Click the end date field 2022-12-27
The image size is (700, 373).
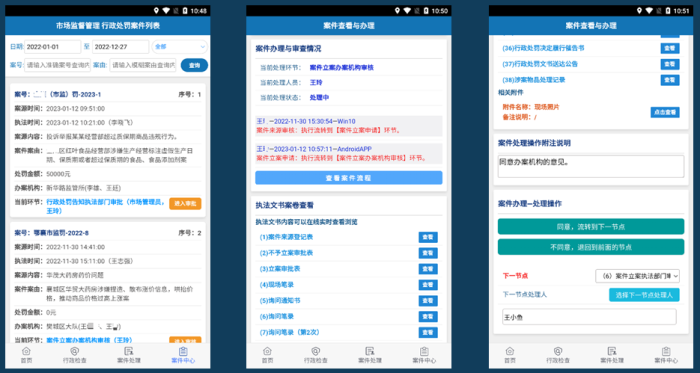click(x=121, y=46)
